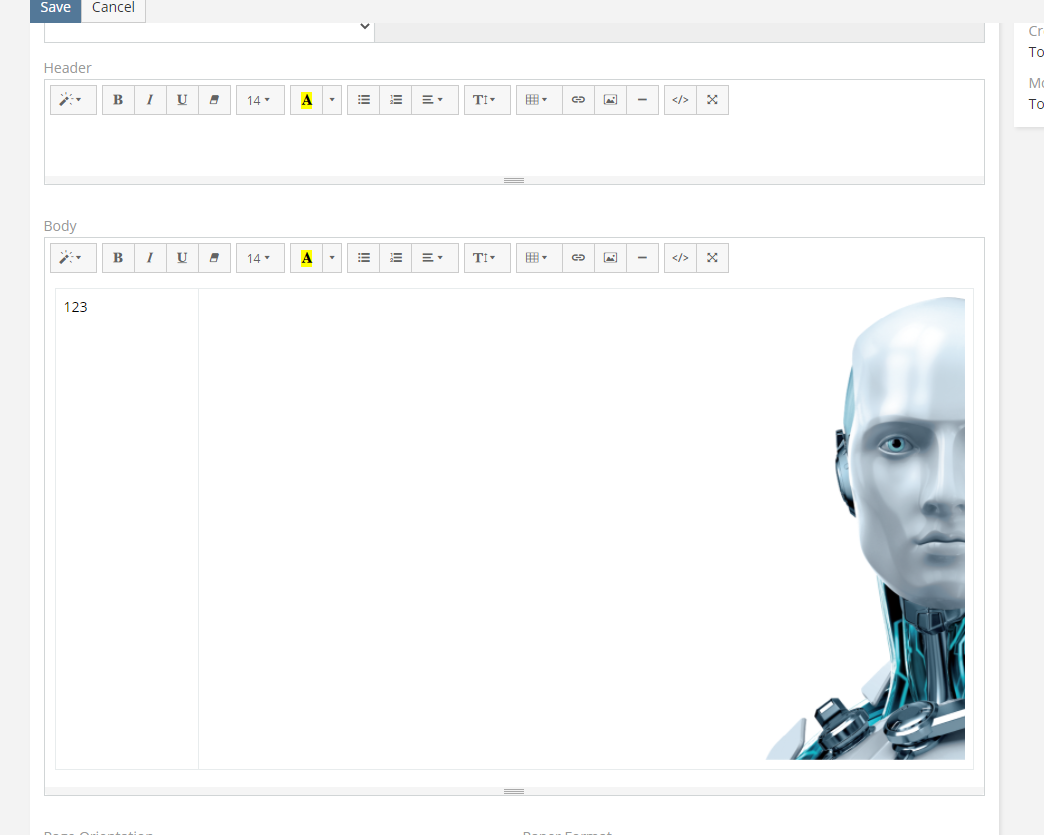Click the Cancel button
Viewport: 1044px width, 835px height.
113,8
